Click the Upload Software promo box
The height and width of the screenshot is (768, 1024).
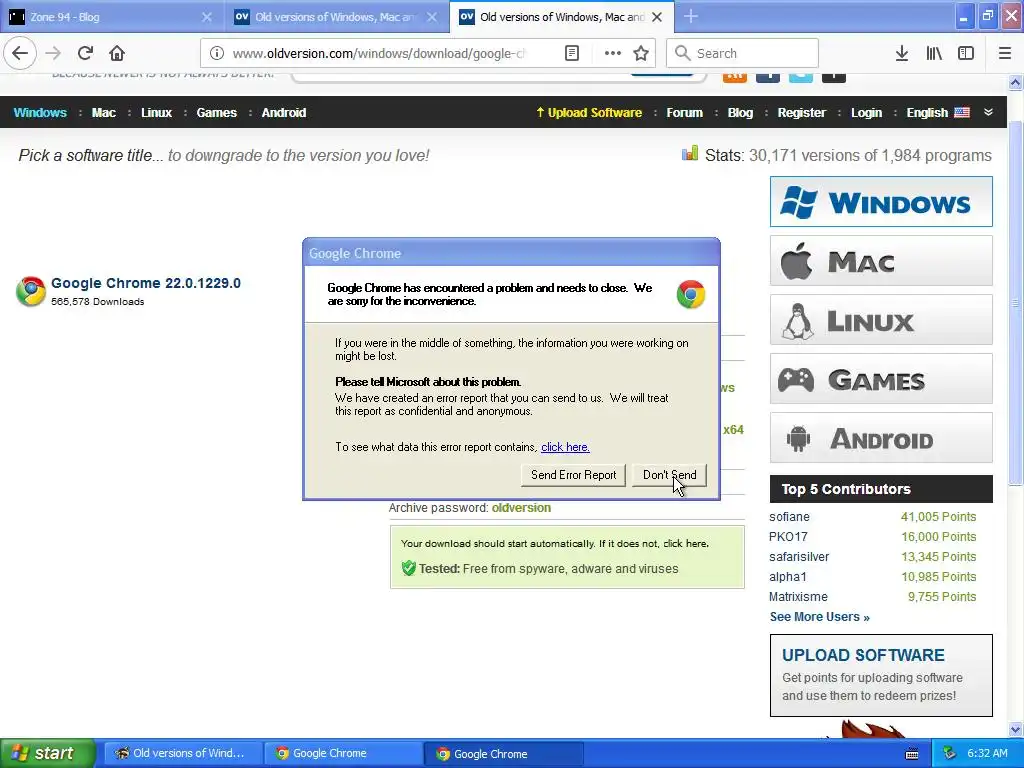[x=881, y=675]
